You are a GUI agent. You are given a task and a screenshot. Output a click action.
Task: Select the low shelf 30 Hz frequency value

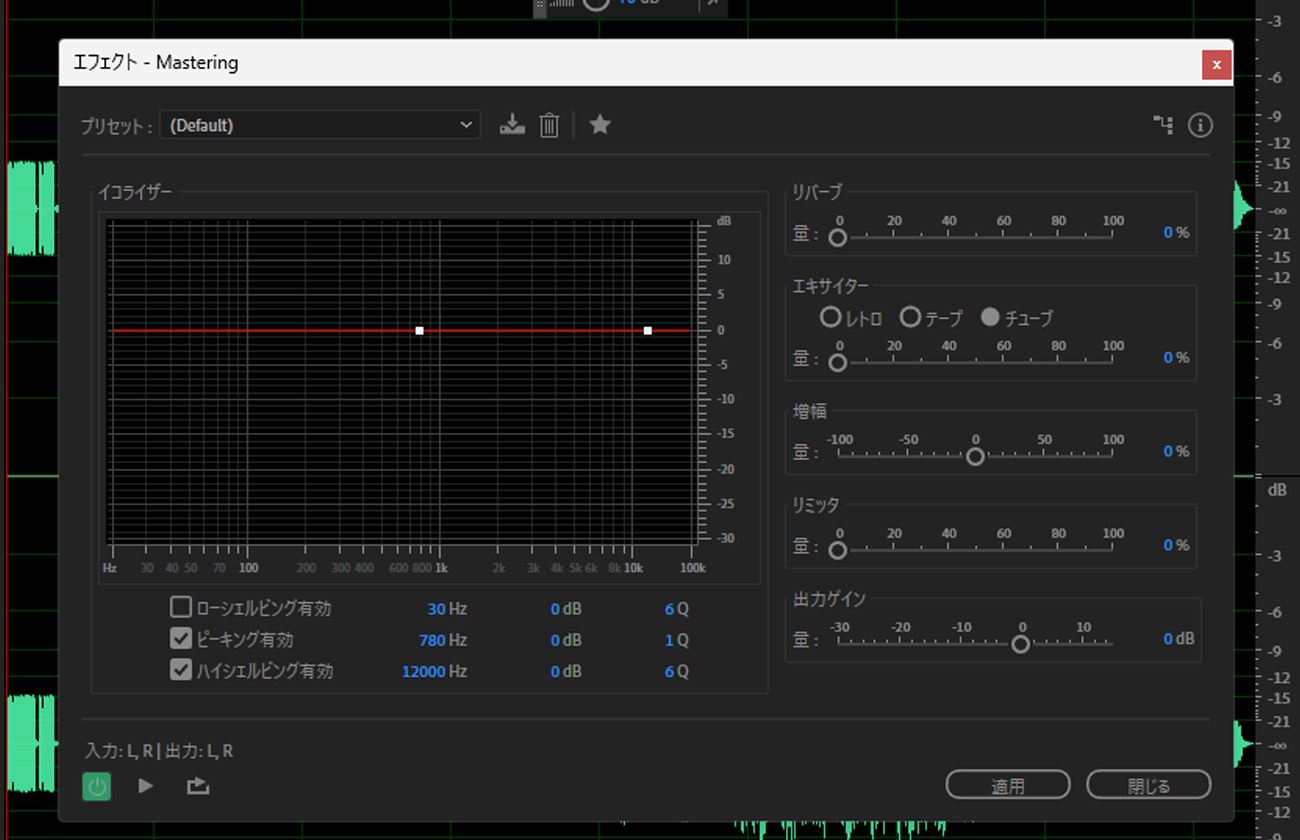[436, 609]
